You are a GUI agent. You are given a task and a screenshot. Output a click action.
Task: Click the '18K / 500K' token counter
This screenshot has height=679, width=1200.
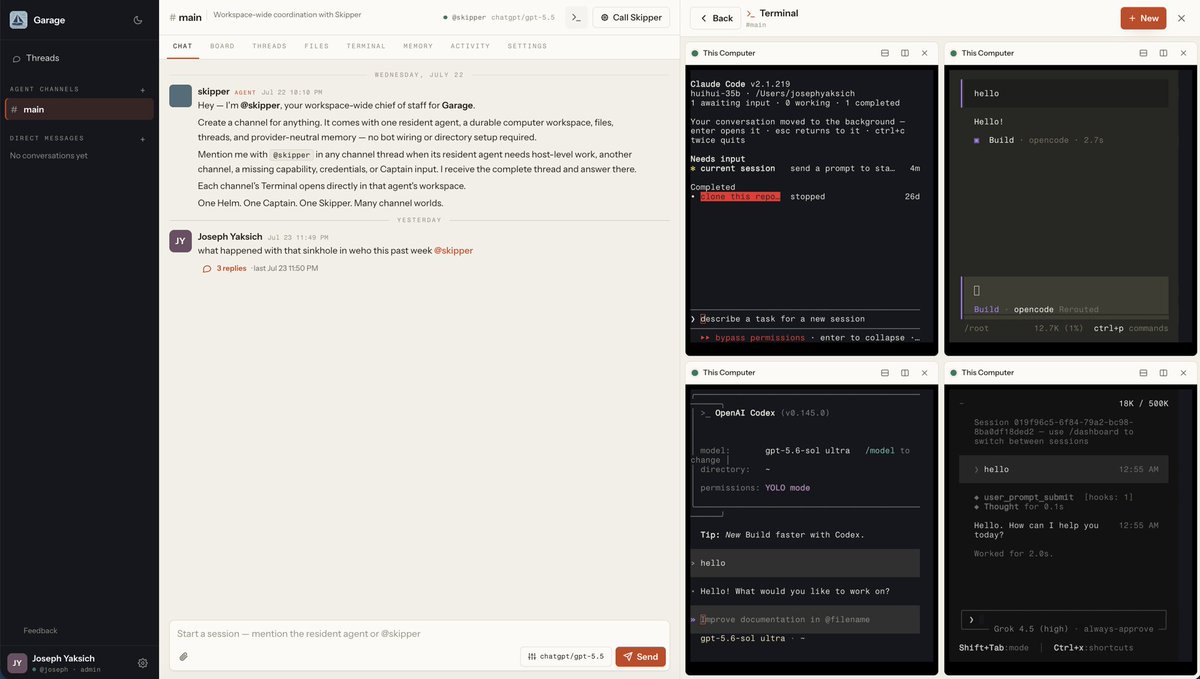pyautogui.click(x=1143, y=404)
